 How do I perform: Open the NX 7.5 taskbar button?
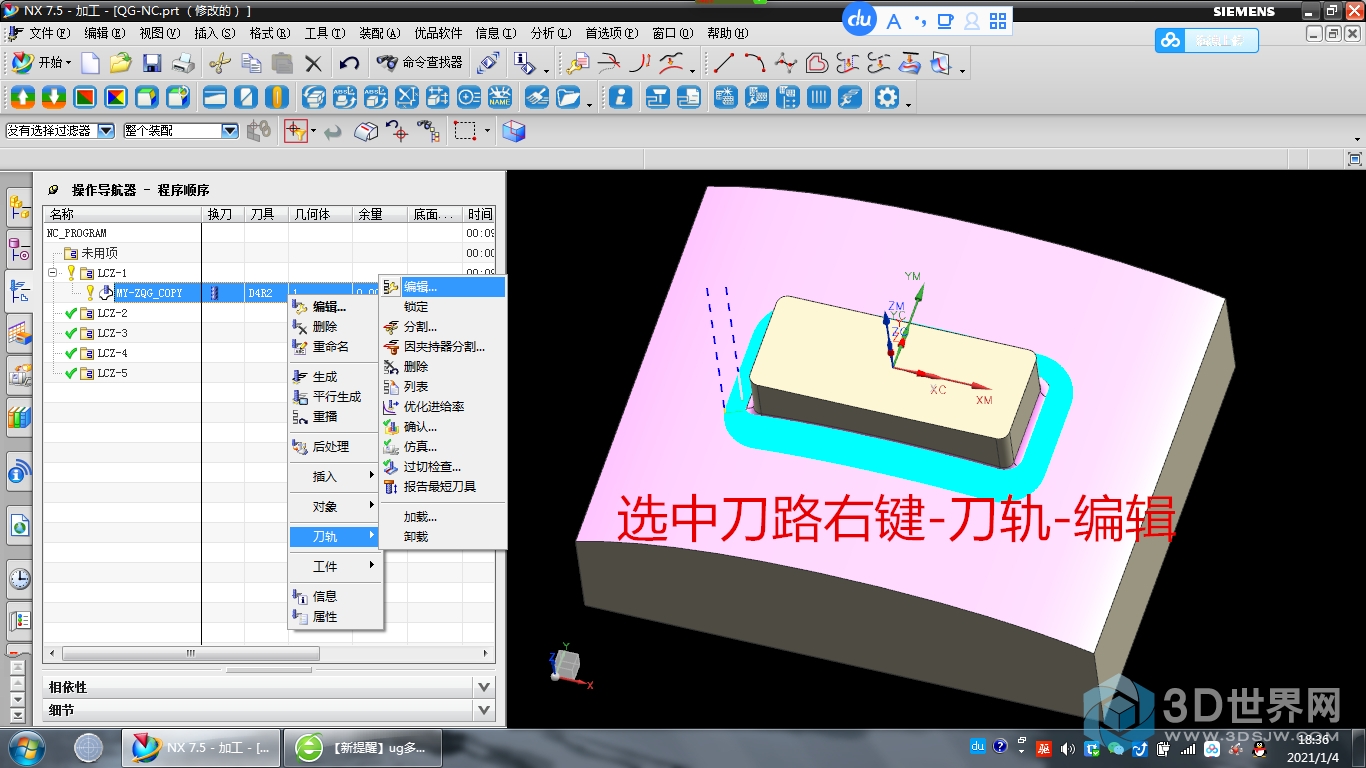coord(199,747)
